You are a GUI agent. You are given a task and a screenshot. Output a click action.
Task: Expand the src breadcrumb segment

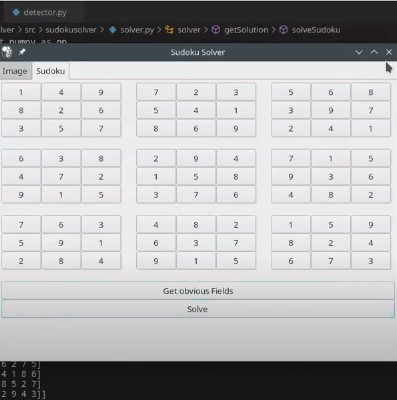[30, 30]
